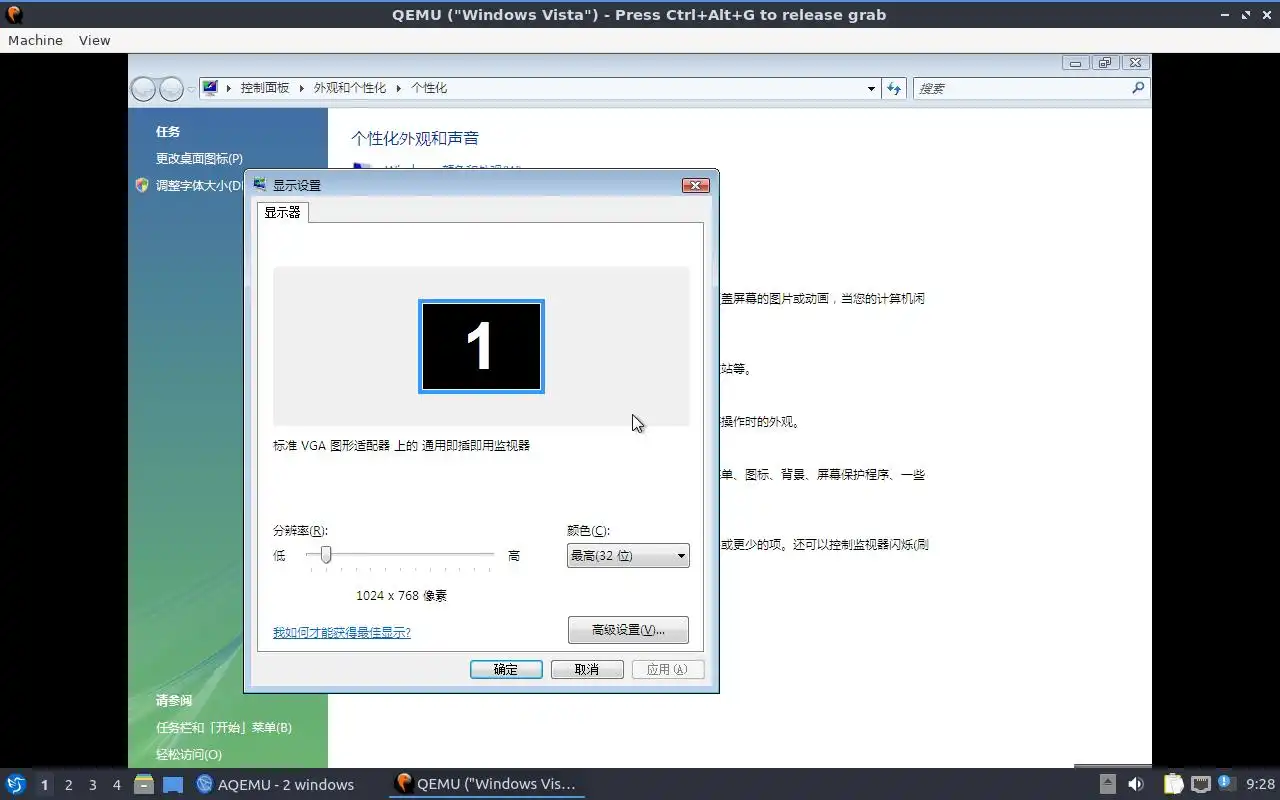Click the 应用 apply button
The image size is (1280, 800).
tap(668, 670)
